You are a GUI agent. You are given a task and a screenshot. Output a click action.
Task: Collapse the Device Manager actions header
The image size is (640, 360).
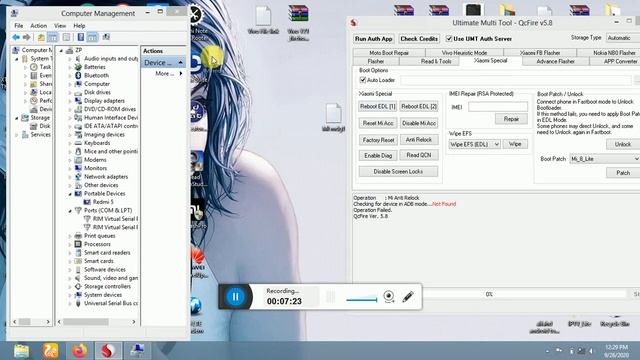click(180, 62)
